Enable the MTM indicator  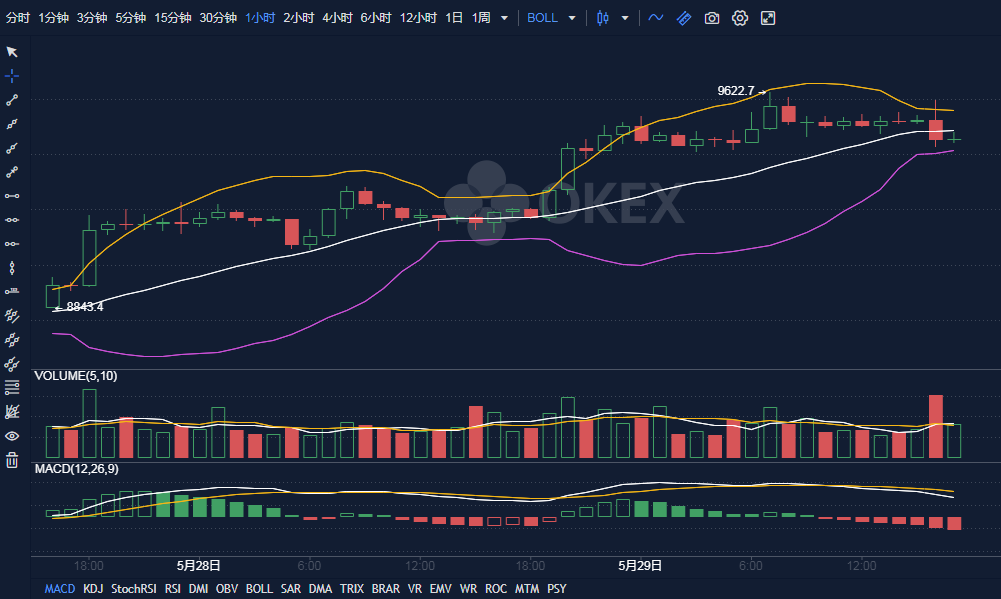(x=527, y=589)
